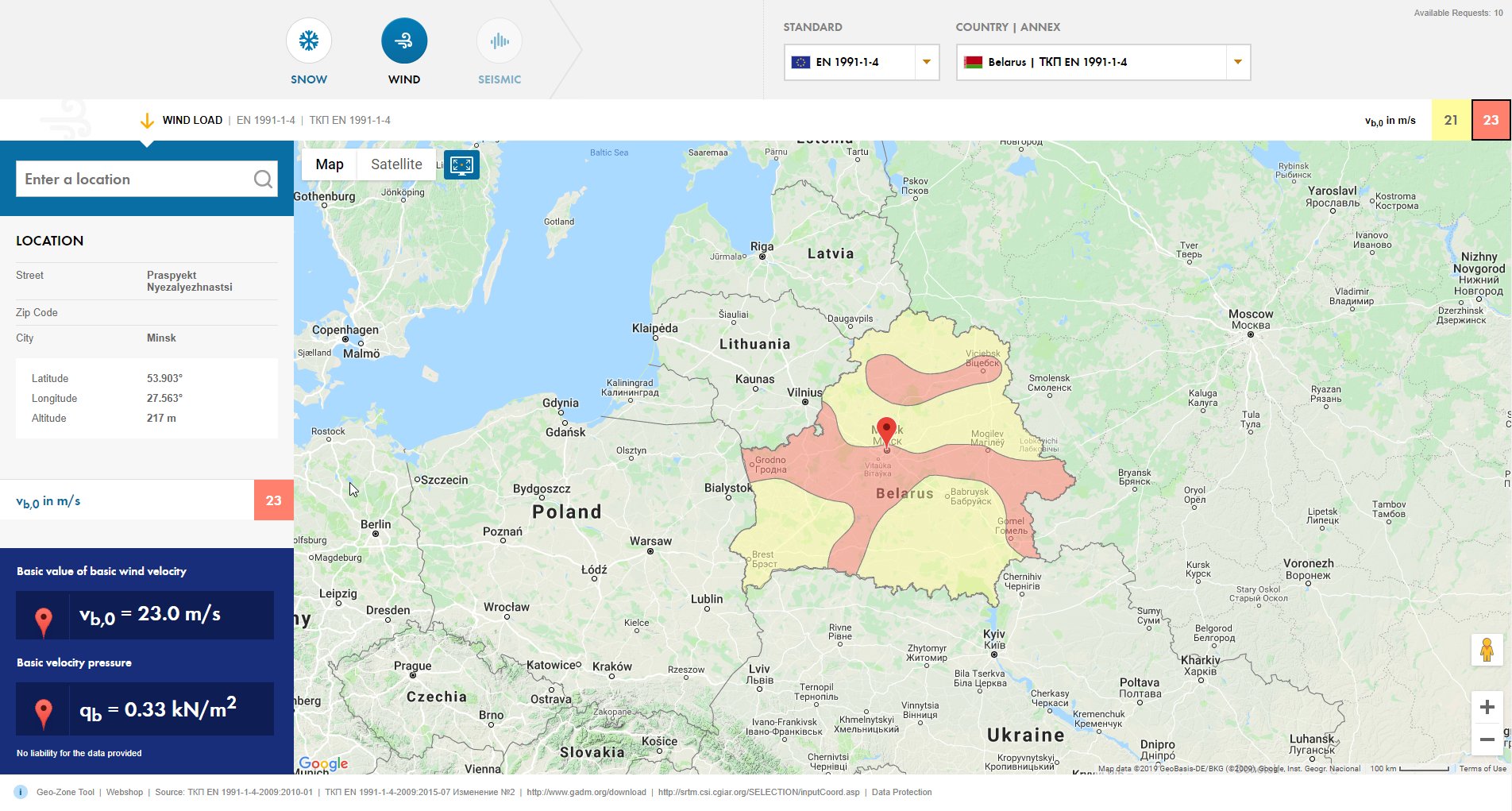Viewport: 1512px width, 811px height.
Task: Zoom out on the map
Action: (x=1487, y=739)
